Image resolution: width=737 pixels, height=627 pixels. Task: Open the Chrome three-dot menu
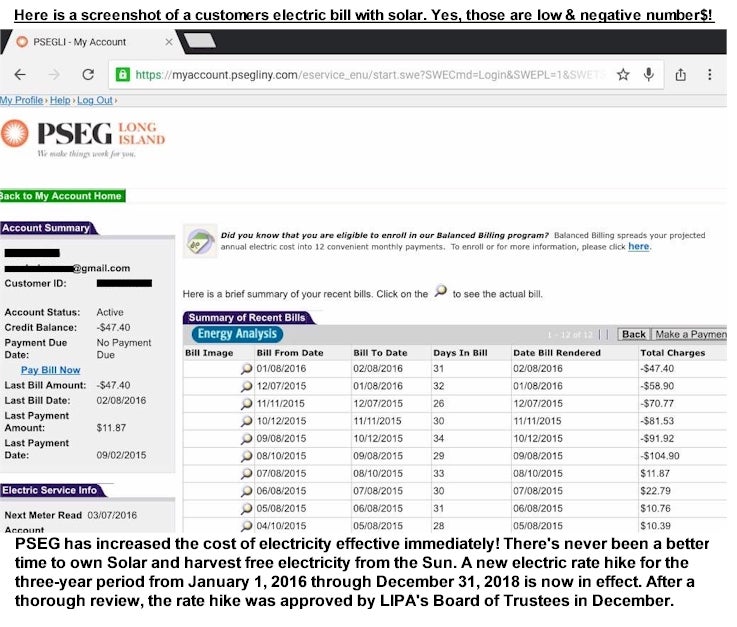click(x=710, y=75)
